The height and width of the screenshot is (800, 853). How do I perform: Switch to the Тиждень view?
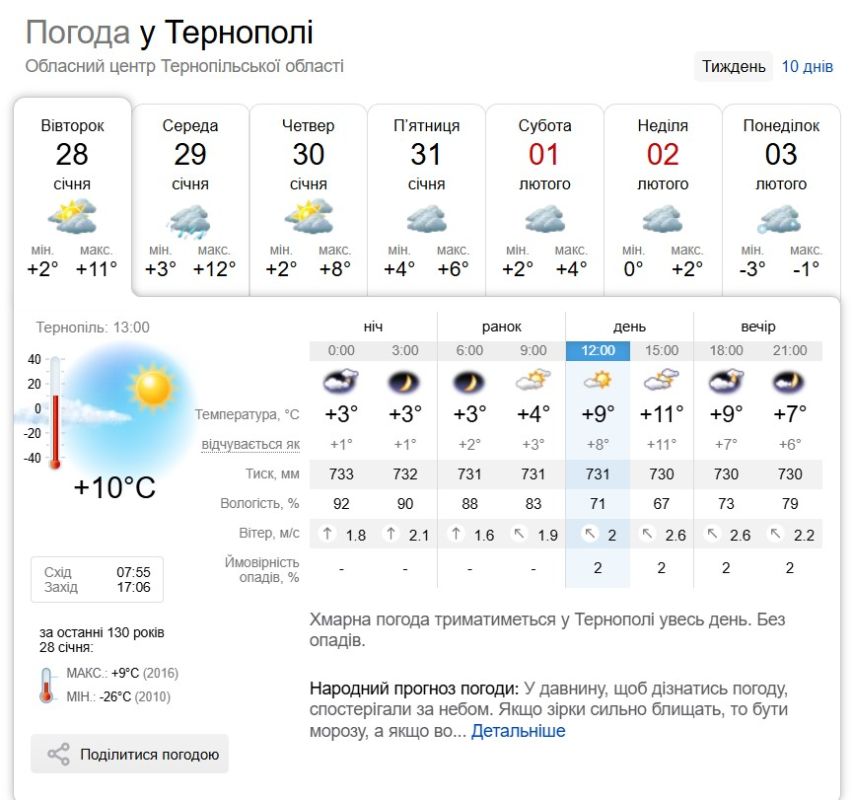tap(733, 66)
